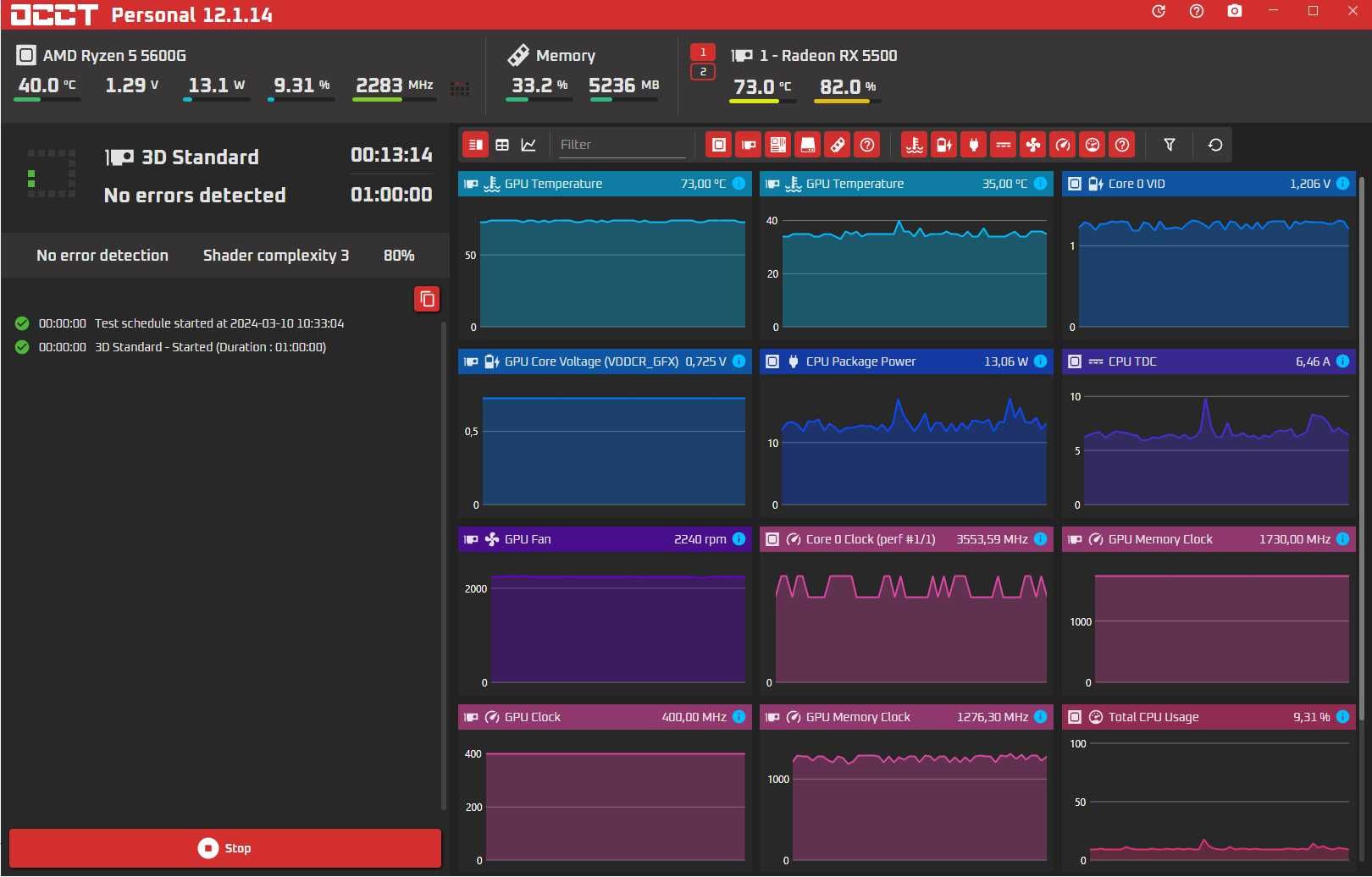Toggle the motherboard sensor filter
Image resolution: width=1372 pixels, height=877 pixels.
778,145
